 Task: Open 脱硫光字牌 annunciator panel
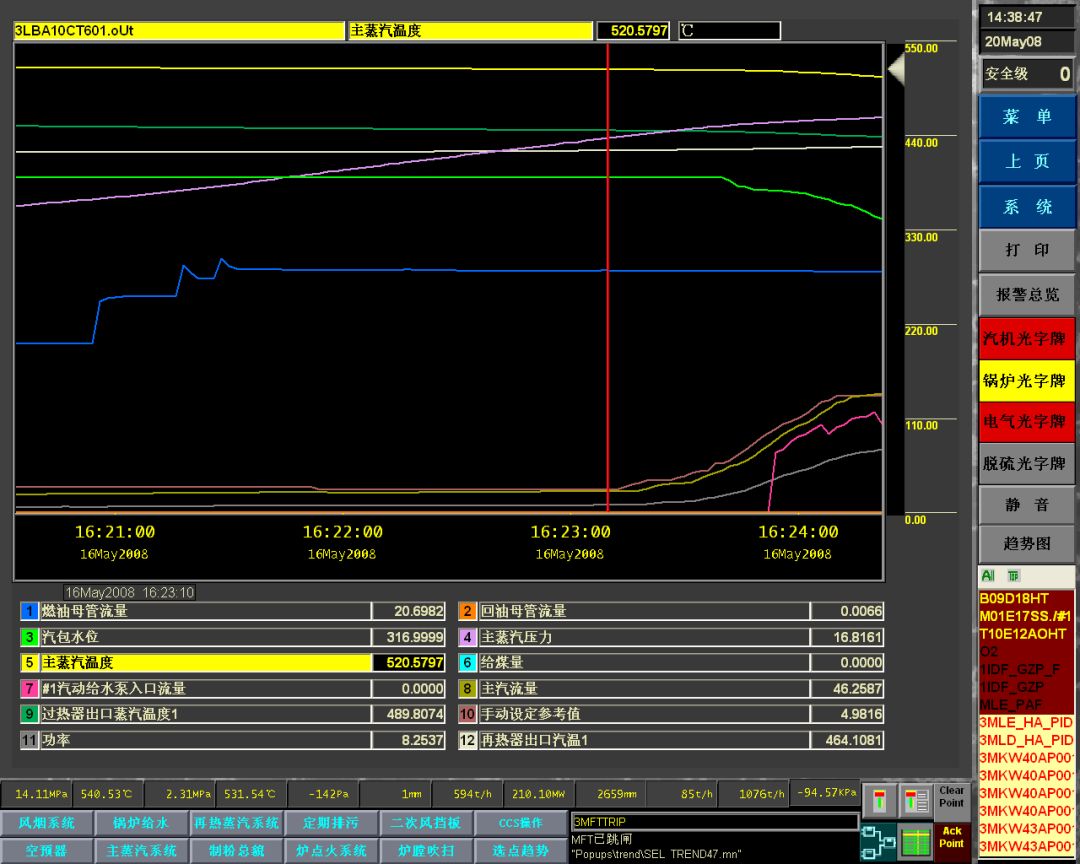[1026, 463]
